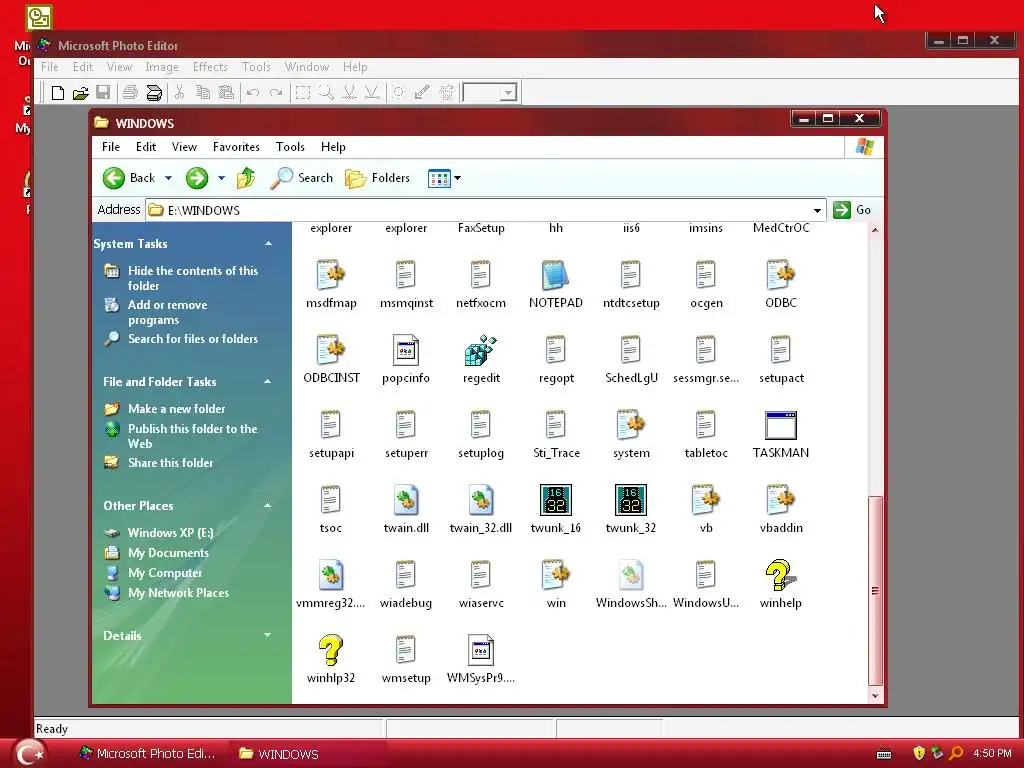
Task: Expand the Details panel
Action: pyautogui.click(x=268, y=635)
